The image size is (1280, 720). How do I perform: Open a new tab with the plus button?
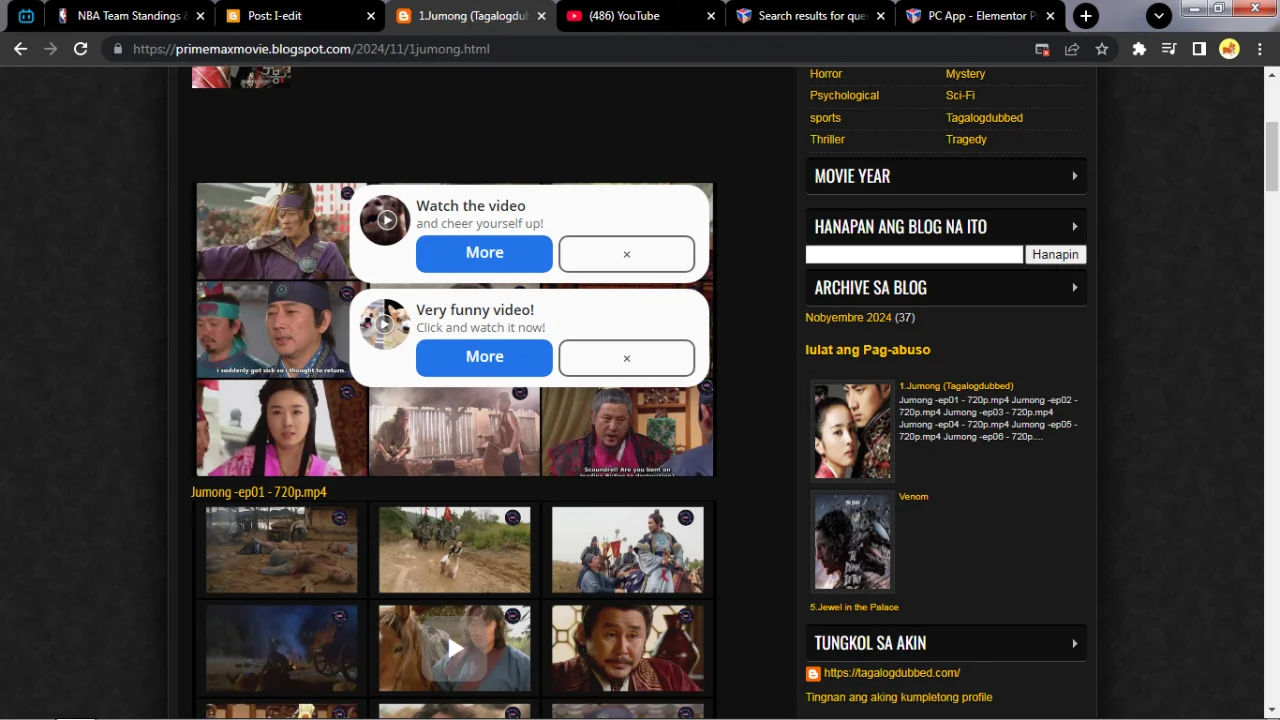pyautogui.click(x=1086, y=16)
